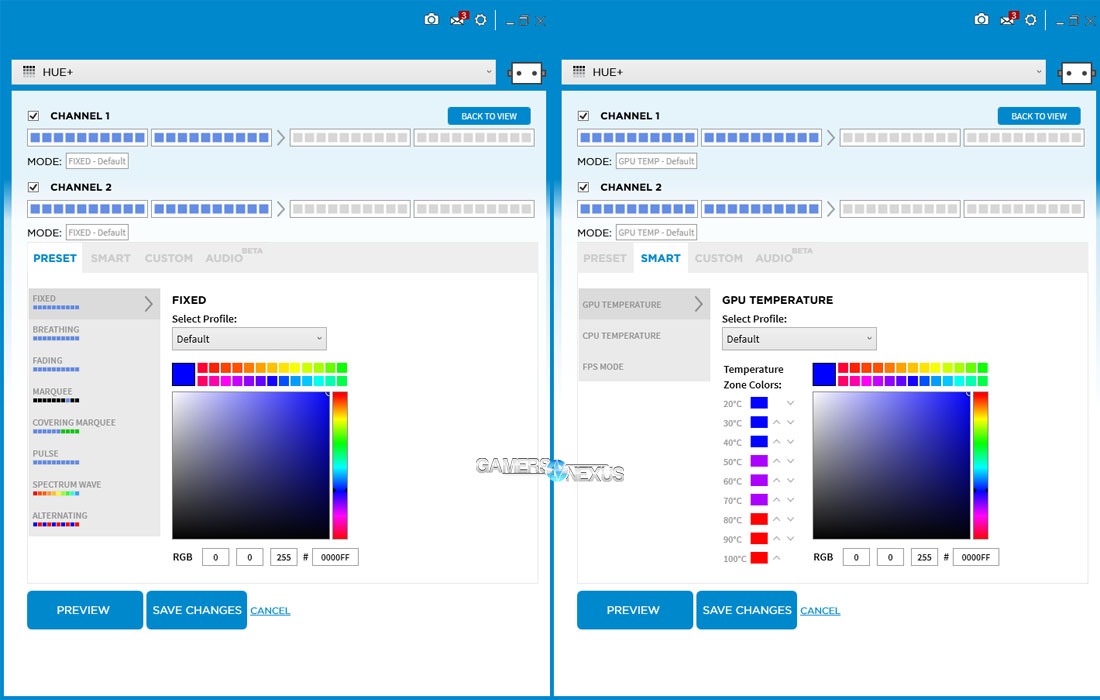Click the CANCEL link below the FIXED preset panel

[270, 611]
